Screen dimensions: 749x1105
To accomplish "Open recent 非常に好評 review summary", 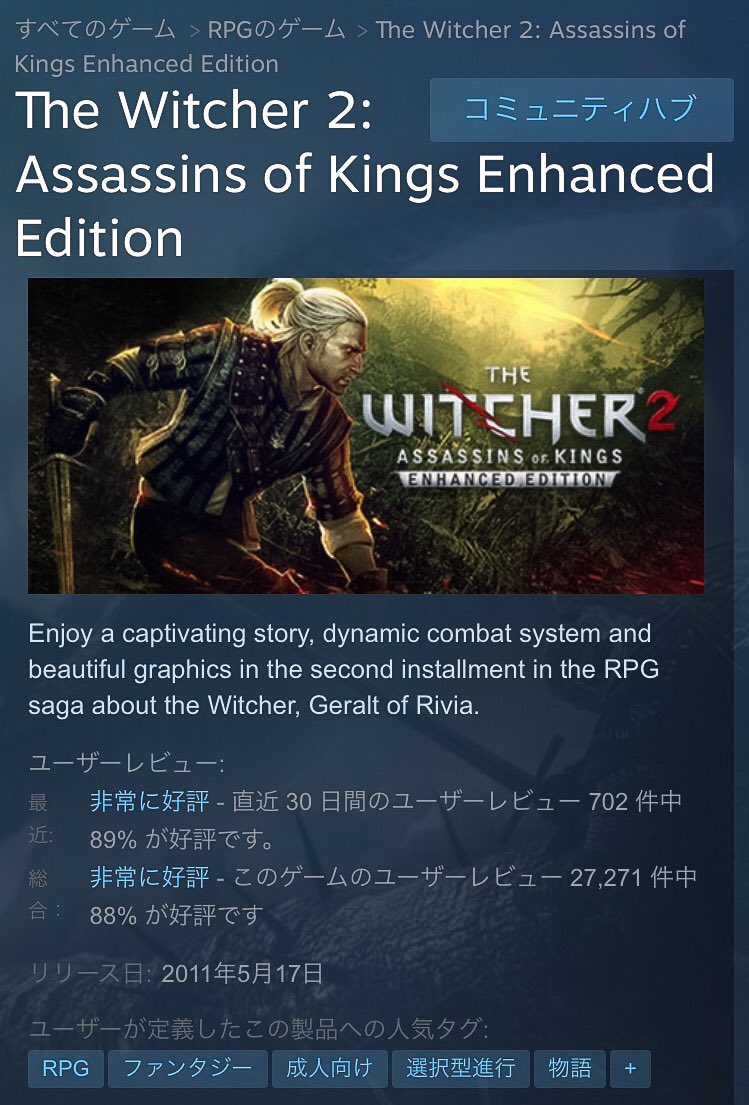I will 149,801.
